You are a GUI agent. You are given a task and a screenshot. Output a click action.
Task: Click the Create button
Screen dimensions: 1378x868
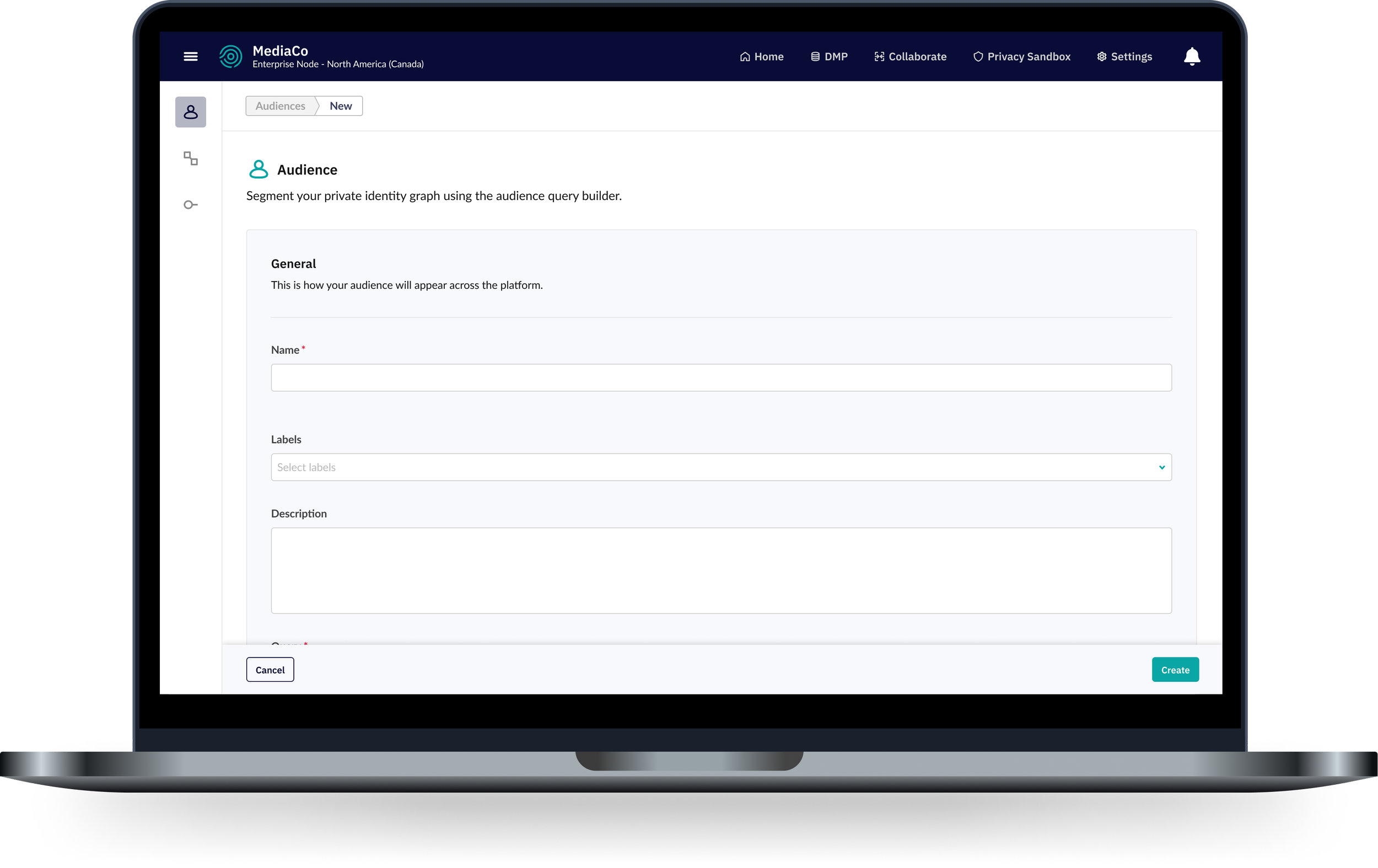pyautogui.click(x=1175, y=670)
